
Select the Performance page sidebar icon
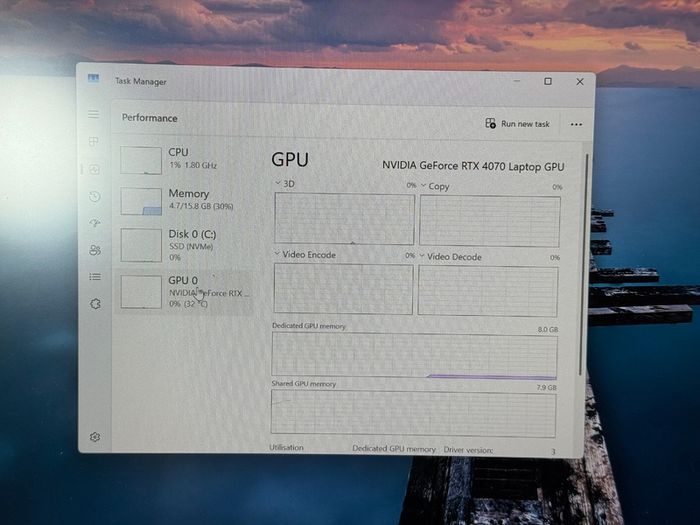[94, 169]
